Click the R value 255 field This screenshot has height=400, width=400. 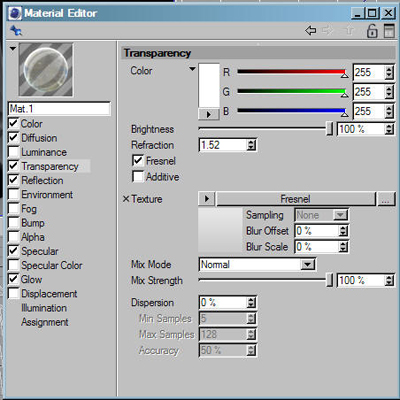point(369,72)
